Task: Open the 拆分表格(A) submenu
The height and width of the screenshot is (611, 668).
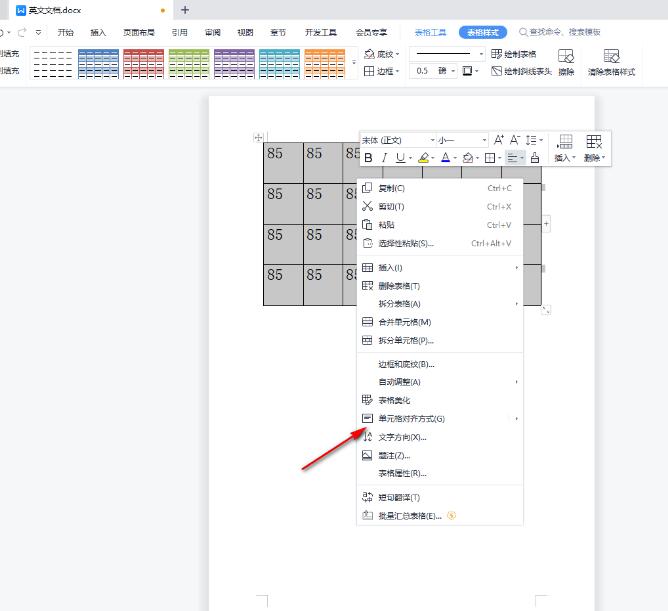Action: click(x=440, y=304)
